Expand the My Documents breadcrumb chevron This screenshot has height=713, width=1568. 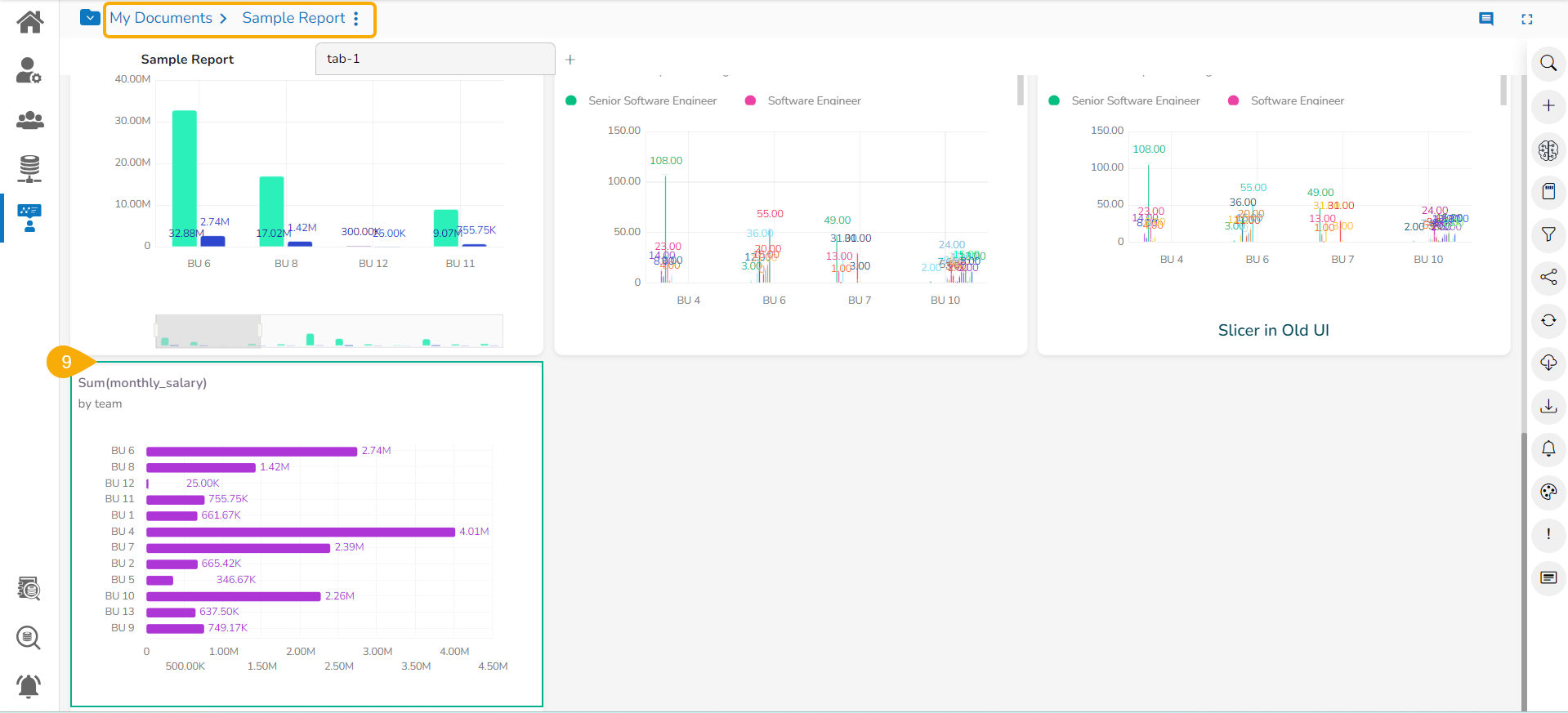point(223,19)
